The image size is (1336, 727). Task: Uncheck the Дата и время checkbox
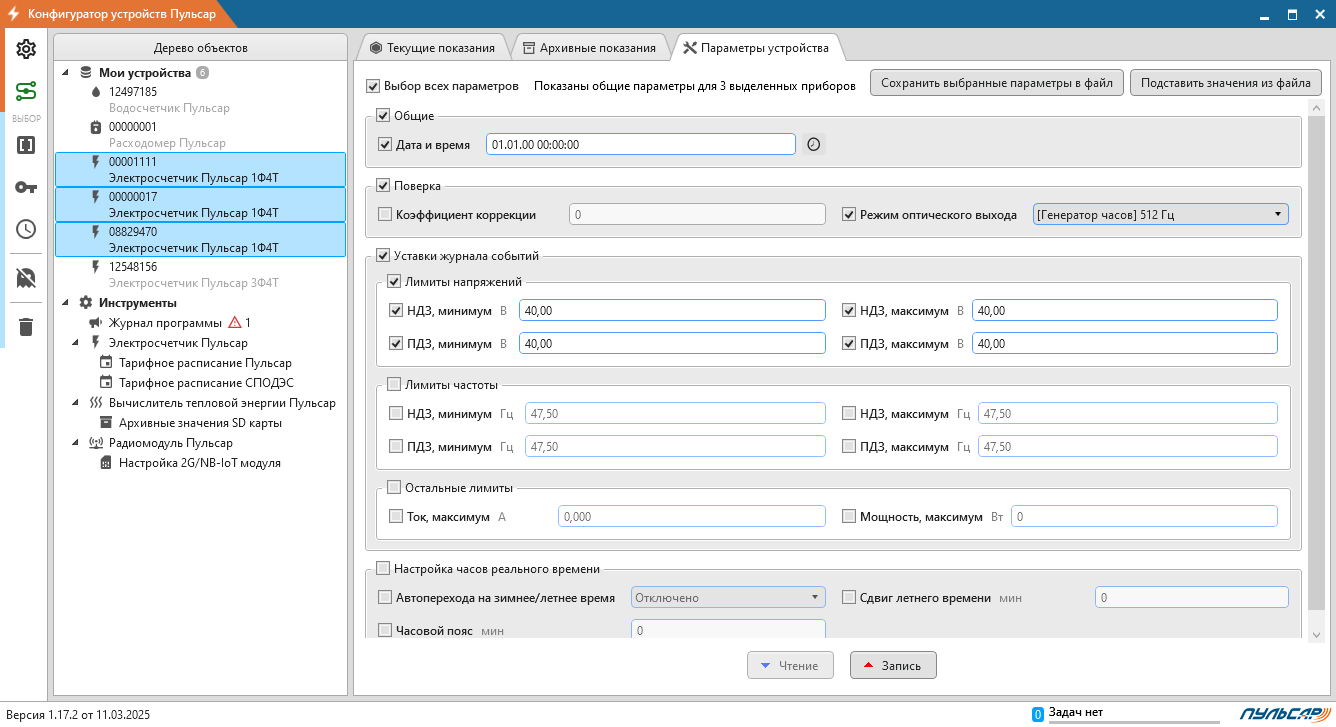pyautogui.click(x=385, y=145)
